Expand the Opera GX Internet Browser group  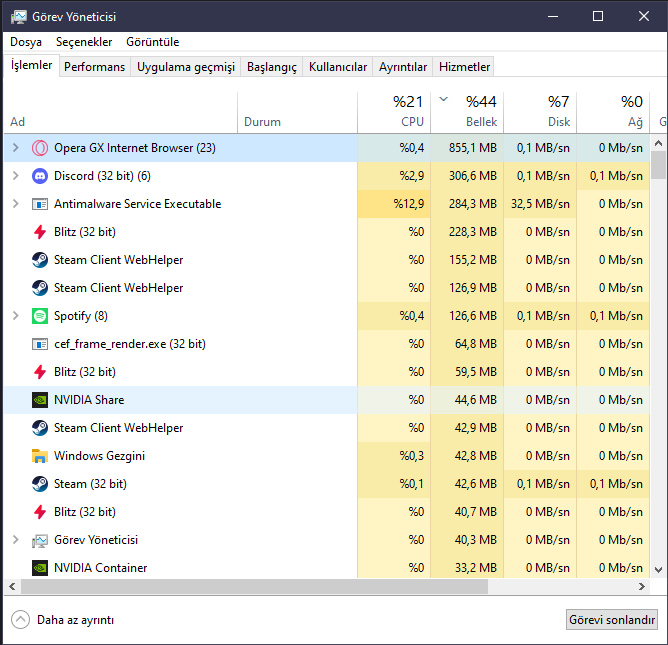coord(16,148)
